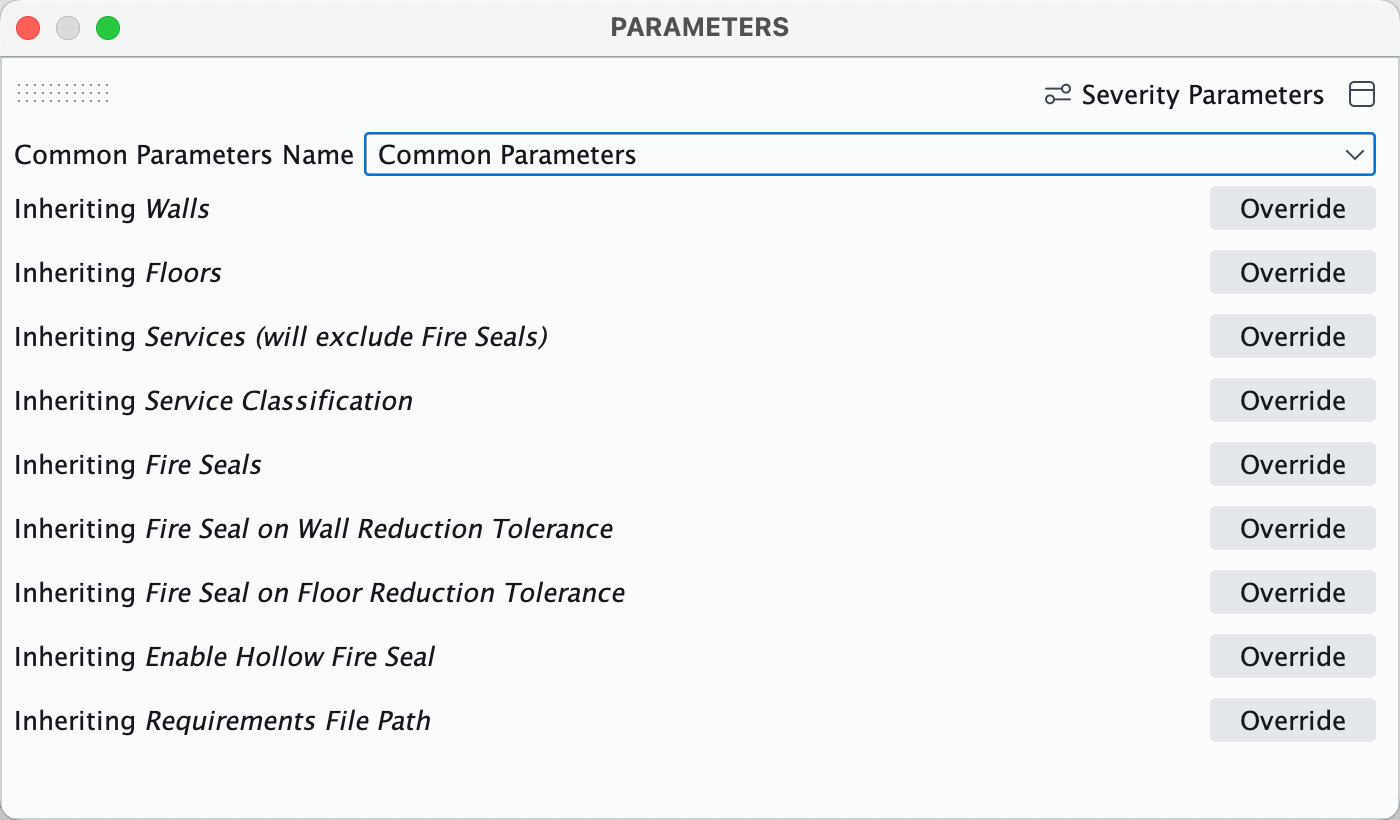Override the Enable Hollow Fire Seal parameter
This screenshot has height=820, width=1400.
coord(1292,656)
